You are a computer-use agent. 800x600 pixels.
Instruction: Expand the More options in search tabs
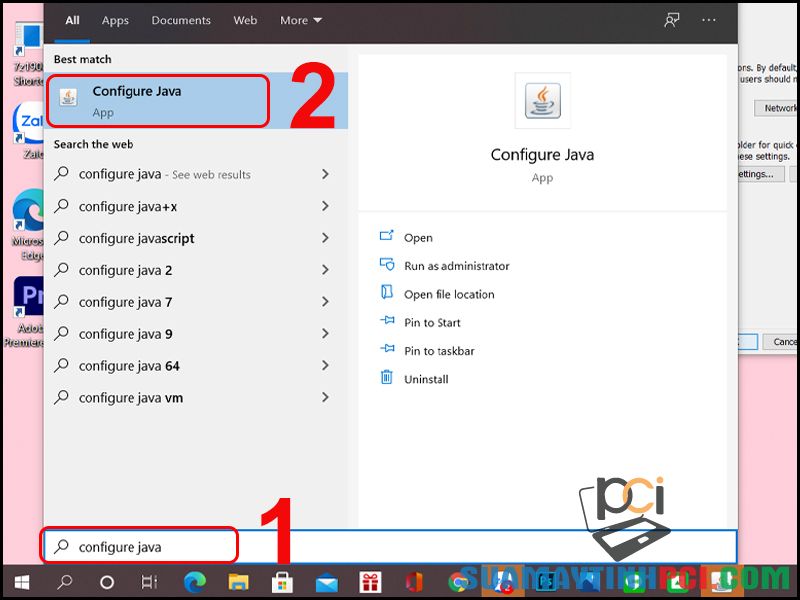click(301, 19)
